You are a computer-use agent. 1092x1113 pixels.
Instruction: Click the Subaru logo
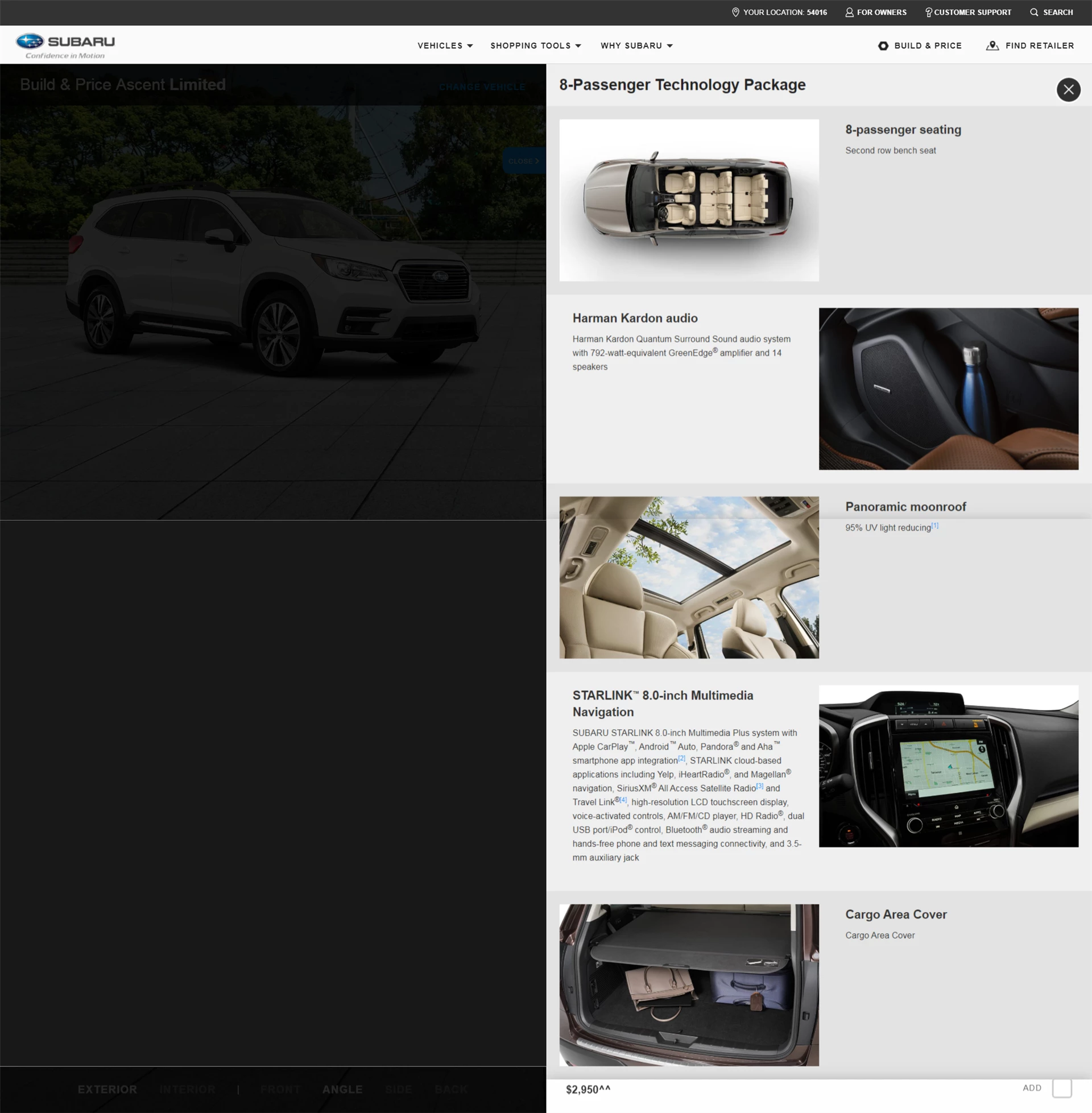pos(65,45)
